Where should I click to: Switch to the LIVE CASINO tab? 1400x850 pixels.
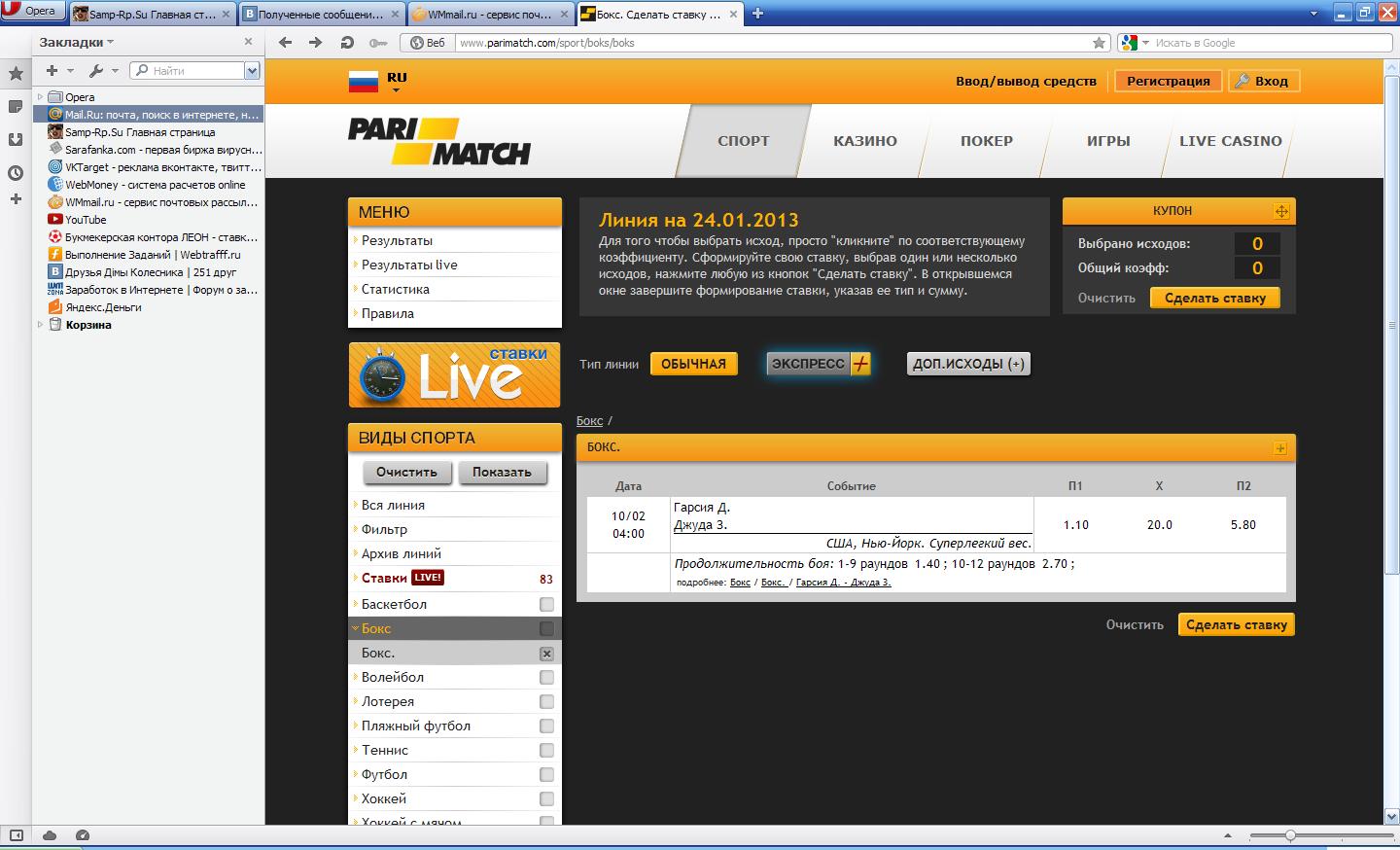[x=1231, y=141]
